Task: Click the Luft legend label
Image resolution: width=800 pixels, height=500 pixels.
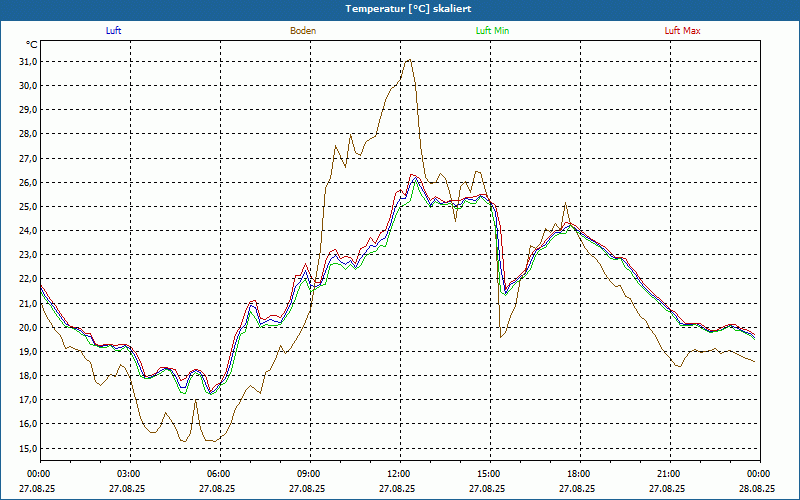Action: coord(113,31)
